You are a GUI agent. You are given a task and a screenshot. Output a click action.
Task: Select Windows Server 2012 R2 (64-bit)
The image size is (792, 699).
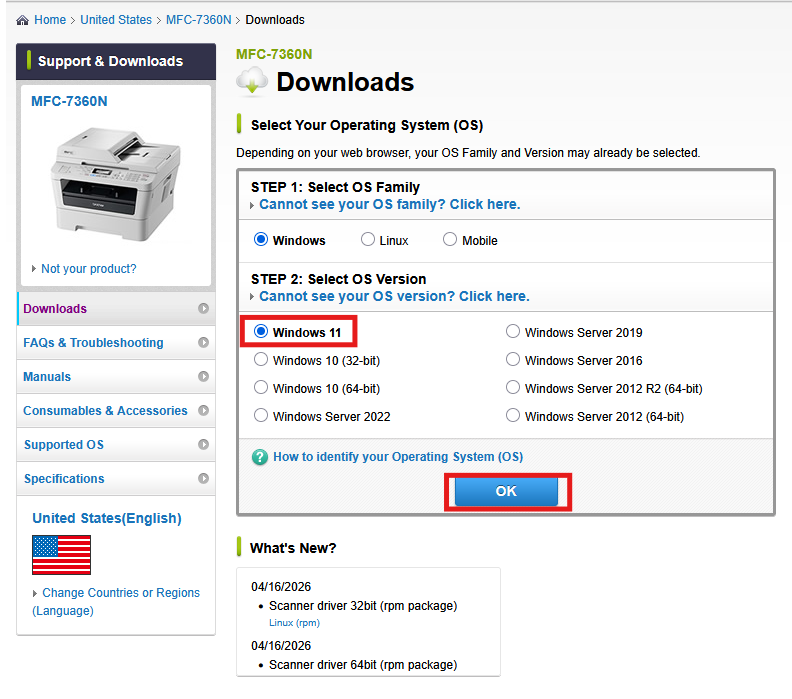pos(513,387)
